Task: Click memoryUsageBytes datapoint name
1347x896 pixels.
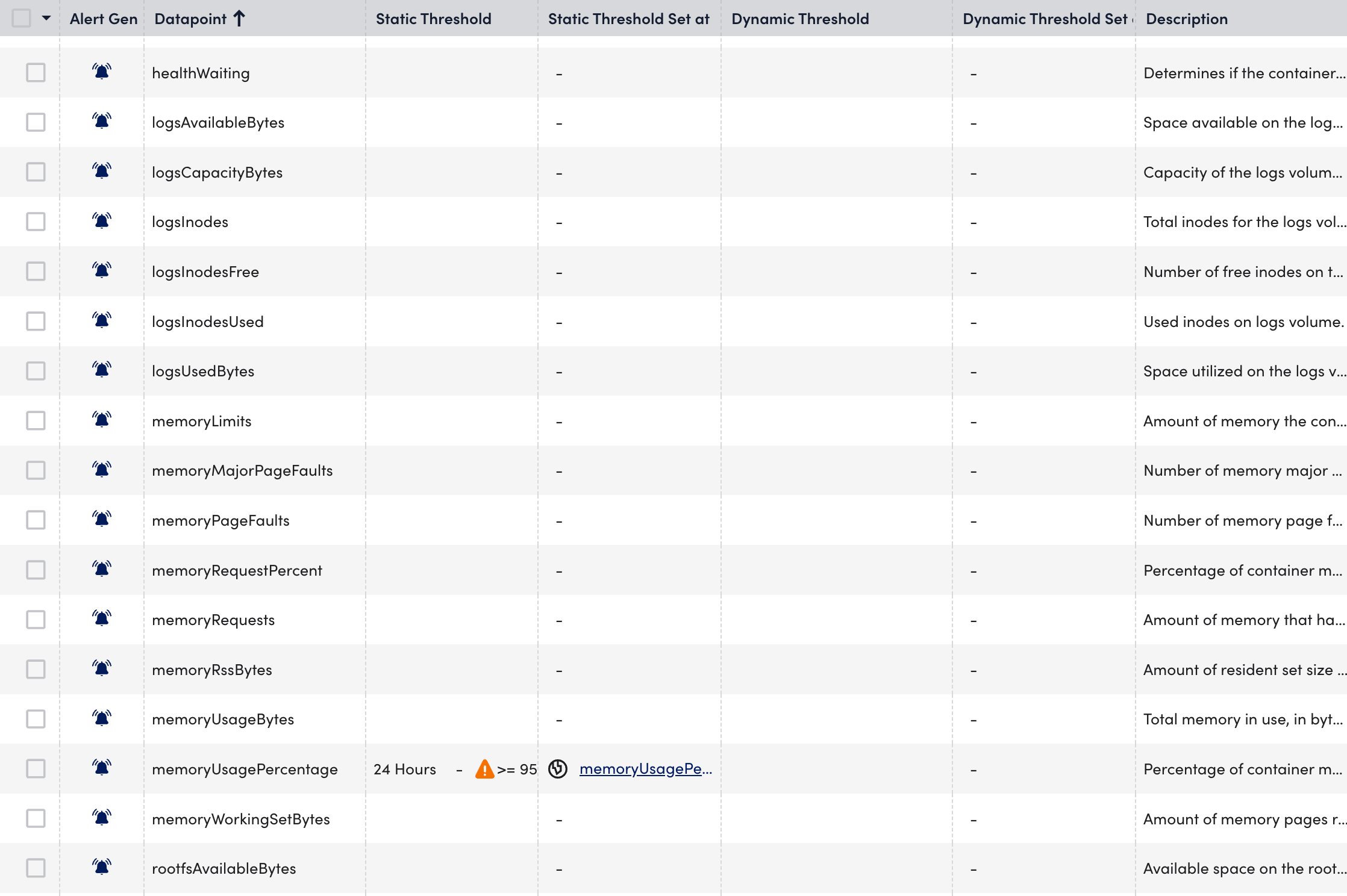Action: (223, 720)
